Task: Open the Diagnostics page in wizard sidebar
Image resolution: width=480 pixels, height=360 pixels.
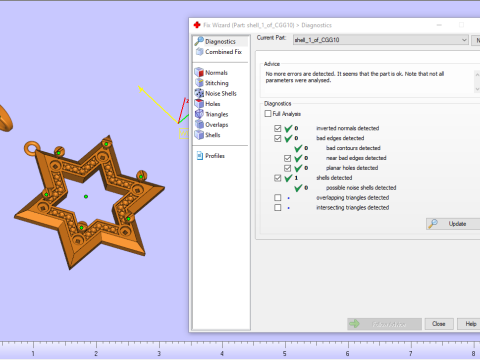Action: tap(220, 41)
